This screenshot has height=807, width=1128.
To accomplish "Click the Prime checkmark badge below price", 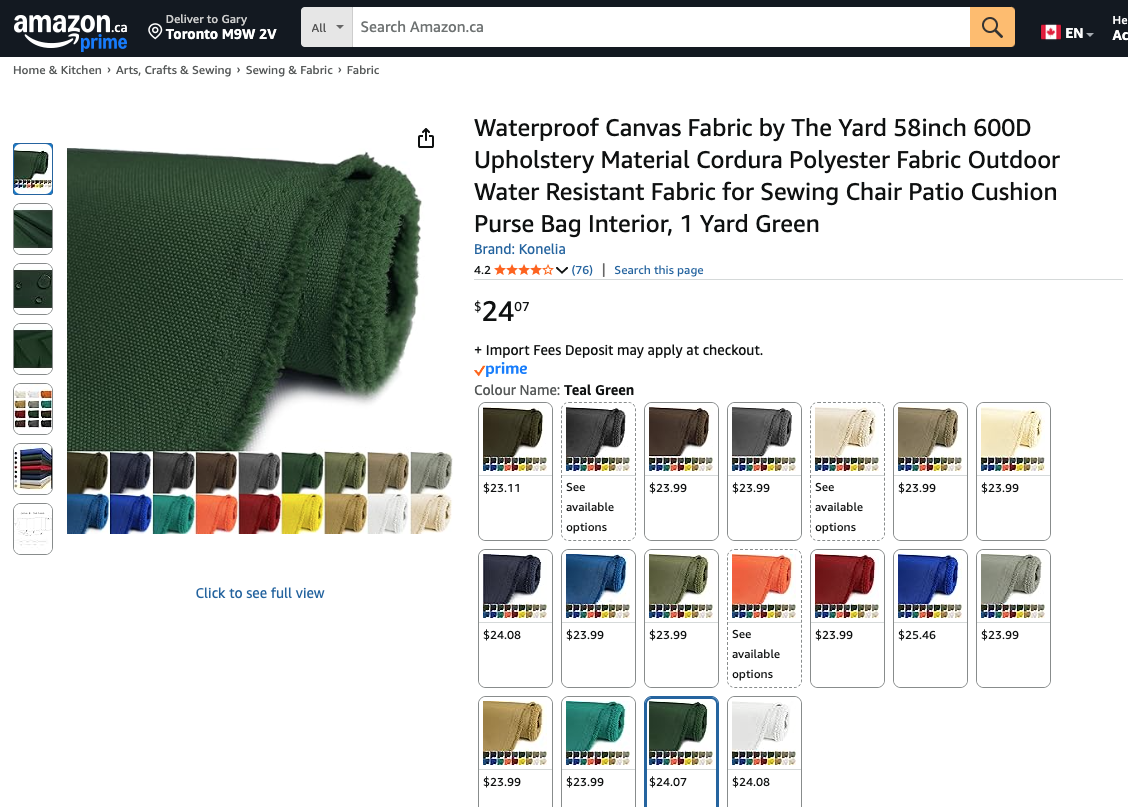I will coord(501,369).
